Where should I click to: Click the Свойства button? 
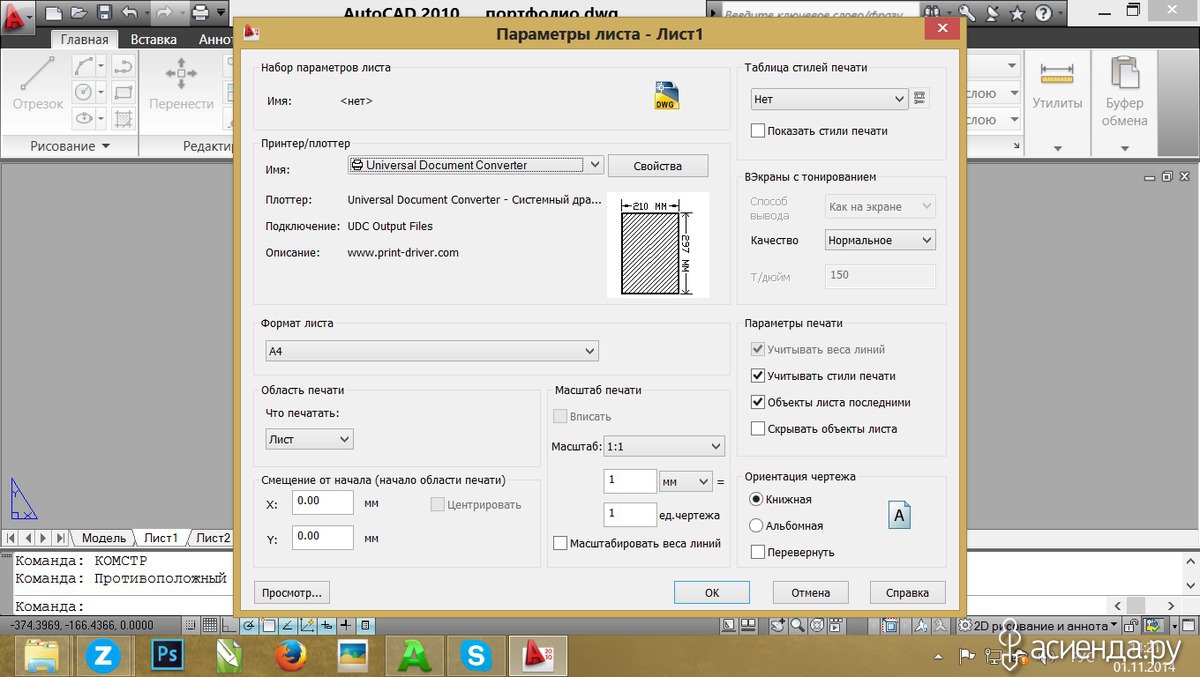click(658, 166)
